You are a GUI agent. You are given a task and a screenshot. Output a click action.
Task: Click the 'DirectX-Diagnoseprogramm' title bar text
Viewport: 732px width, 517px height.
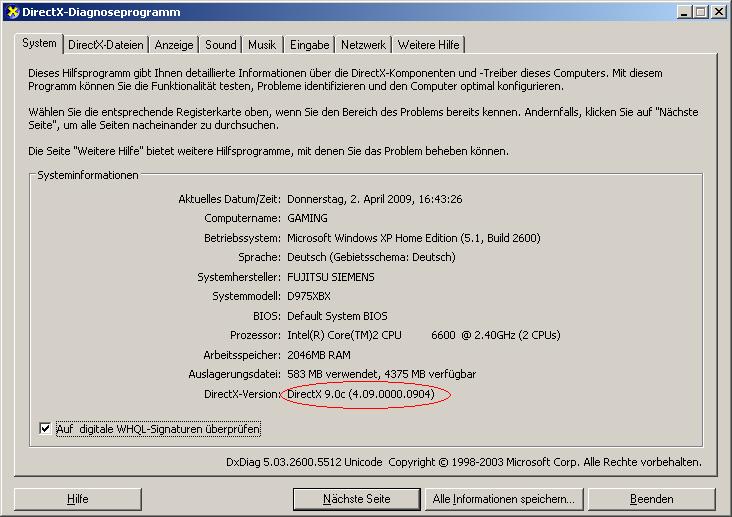point(101,12)
